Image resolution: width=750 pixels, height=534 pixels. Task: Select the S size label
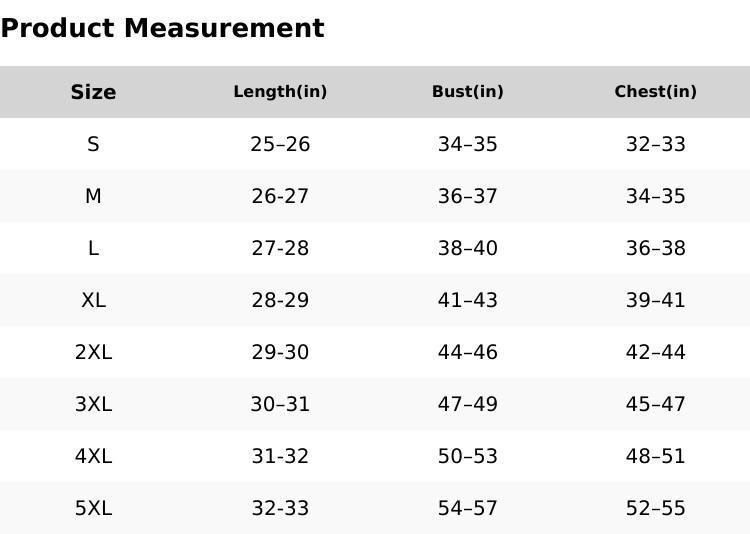(93, 144)
